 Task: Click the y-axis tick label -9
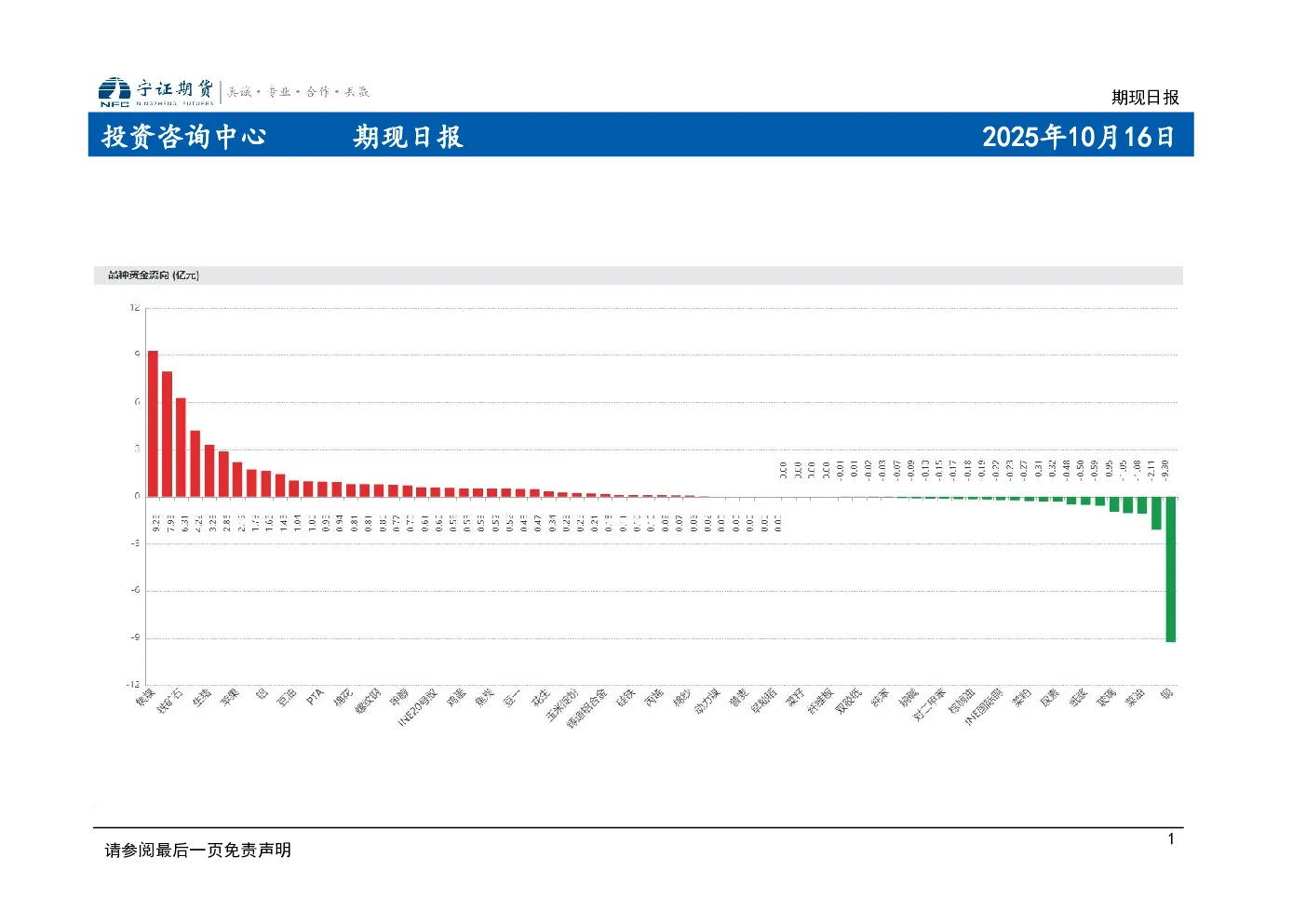(136, 637)
